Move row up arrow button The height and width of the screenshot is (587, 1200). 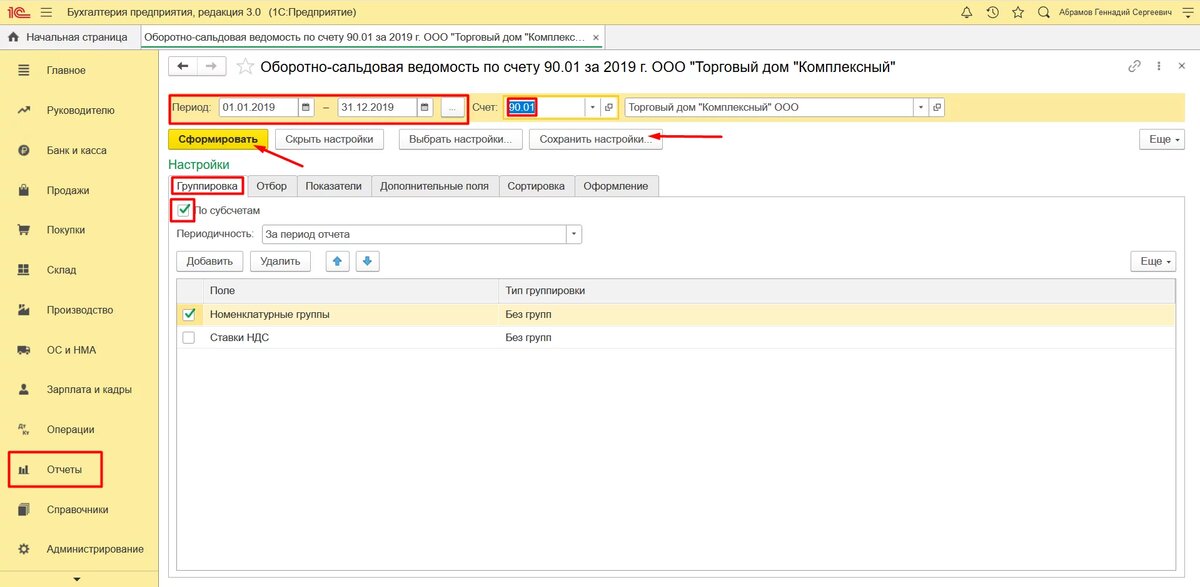338,261
